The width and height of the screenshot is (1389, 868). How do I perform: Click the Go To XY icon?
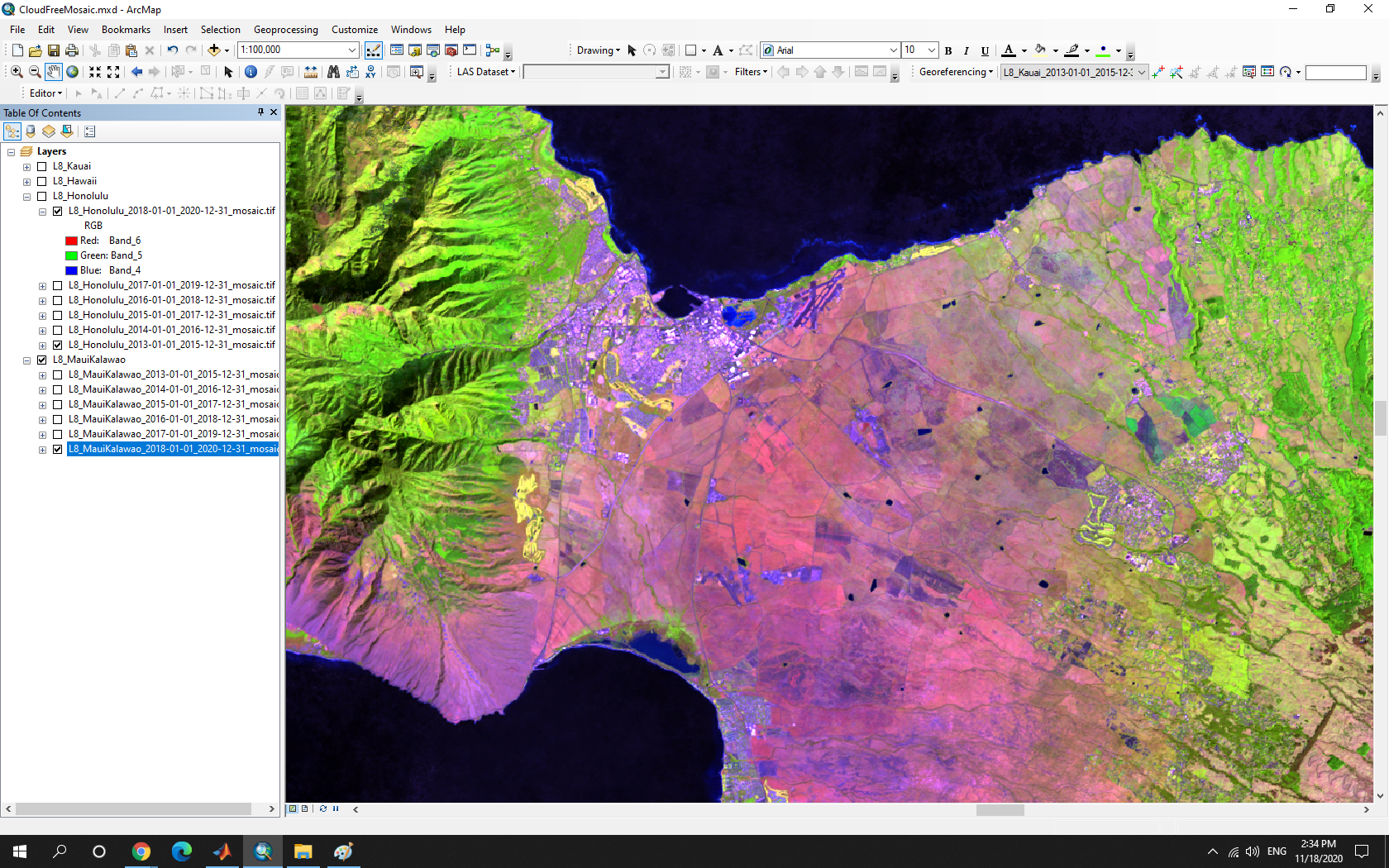point(370,72)
